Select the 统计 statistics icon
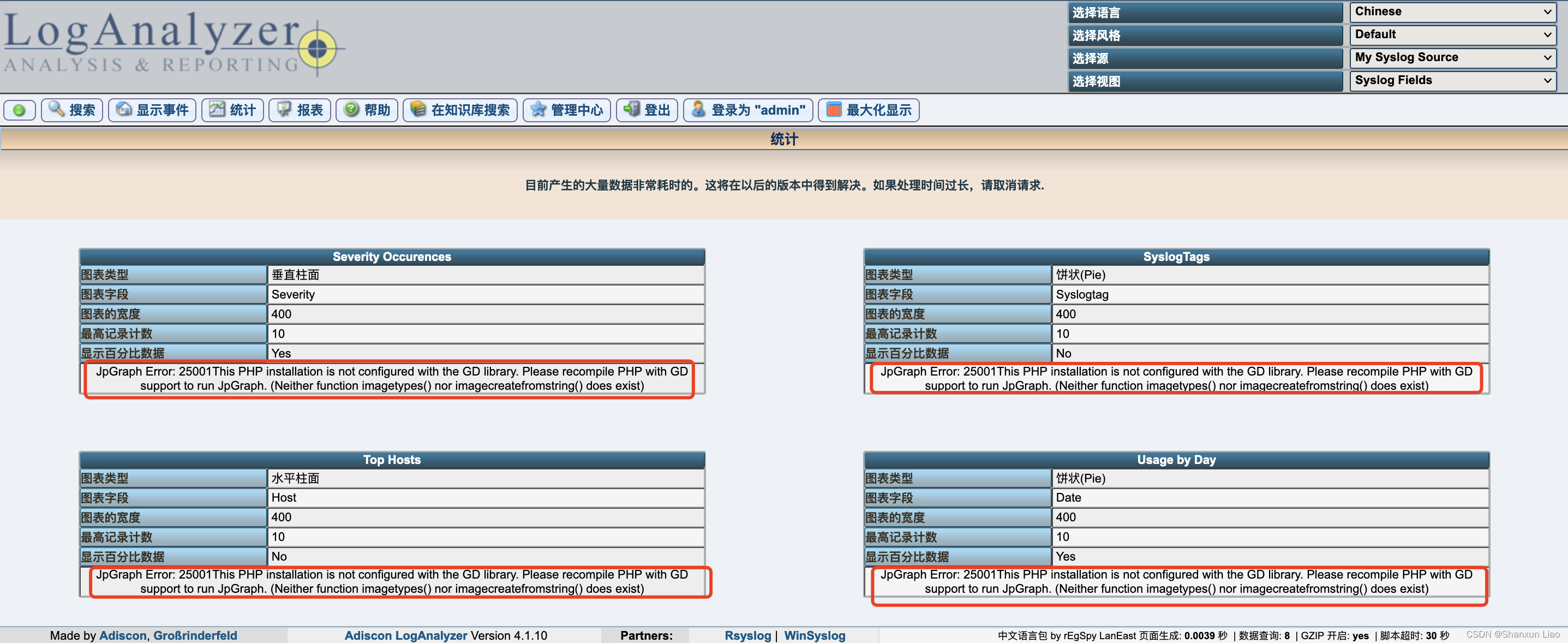The width and height of the screenshot is (1568, 643). [x=232, y=110]
